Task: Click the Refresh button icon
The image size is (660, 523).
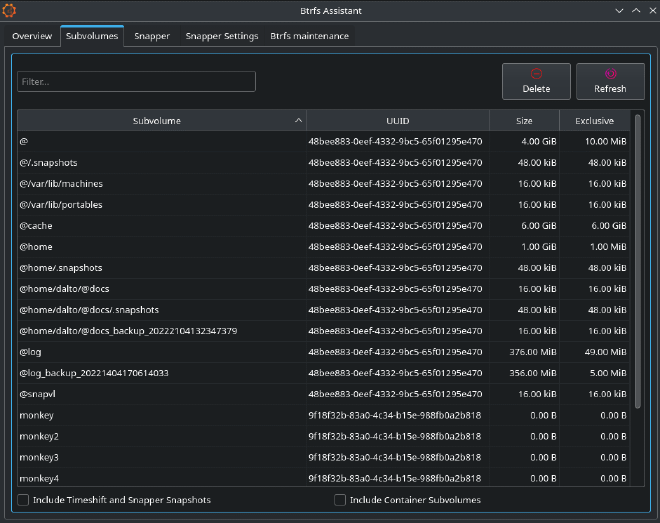Action: tap(610, 74)
